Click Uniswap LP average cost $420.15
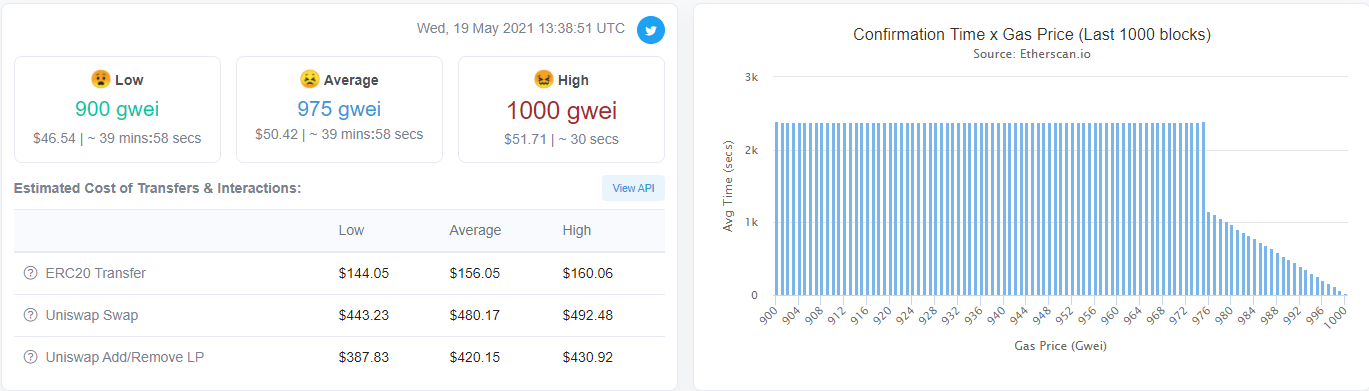This screenshot has height=391, width=1369. (x=474, y=357)
